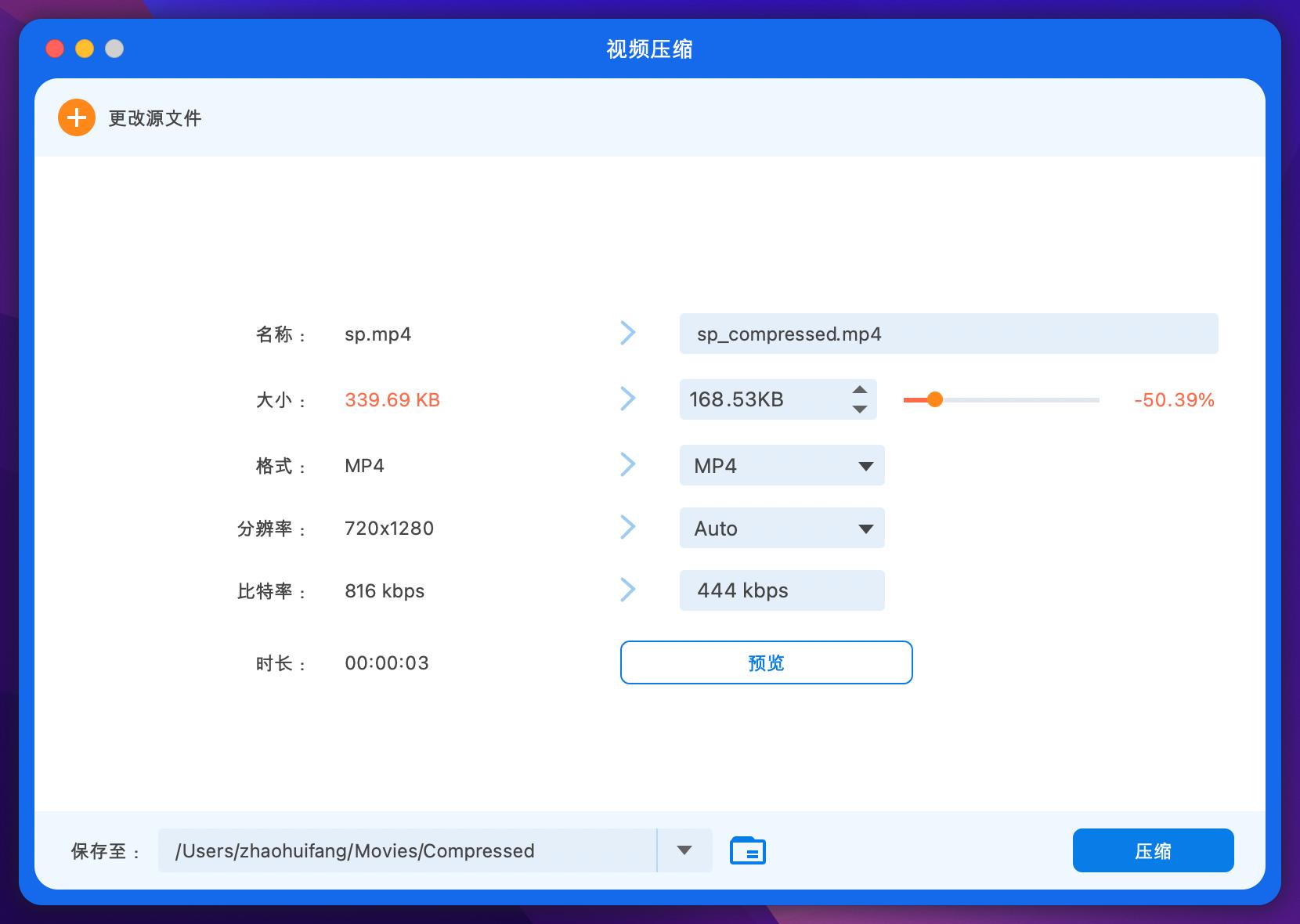Click the 预览 preview button
This screenshot has width=1300, height=924.
click(x=766, y=662)
